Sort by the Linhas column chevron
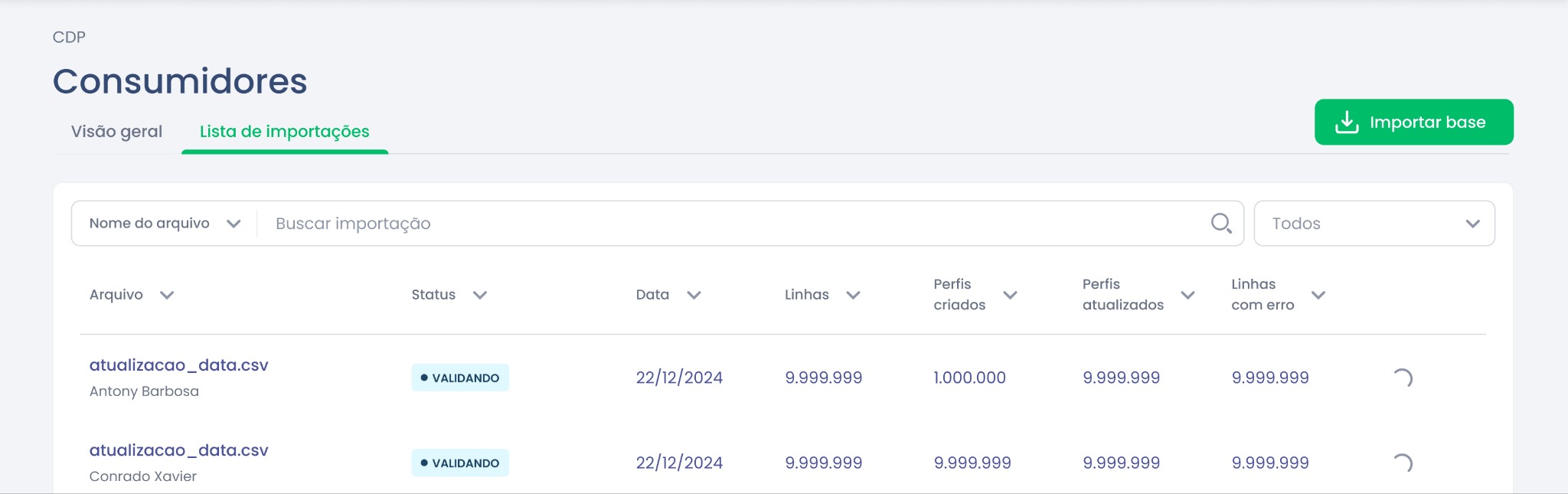This screenshot has width=1568, height=494. (854, 295)
